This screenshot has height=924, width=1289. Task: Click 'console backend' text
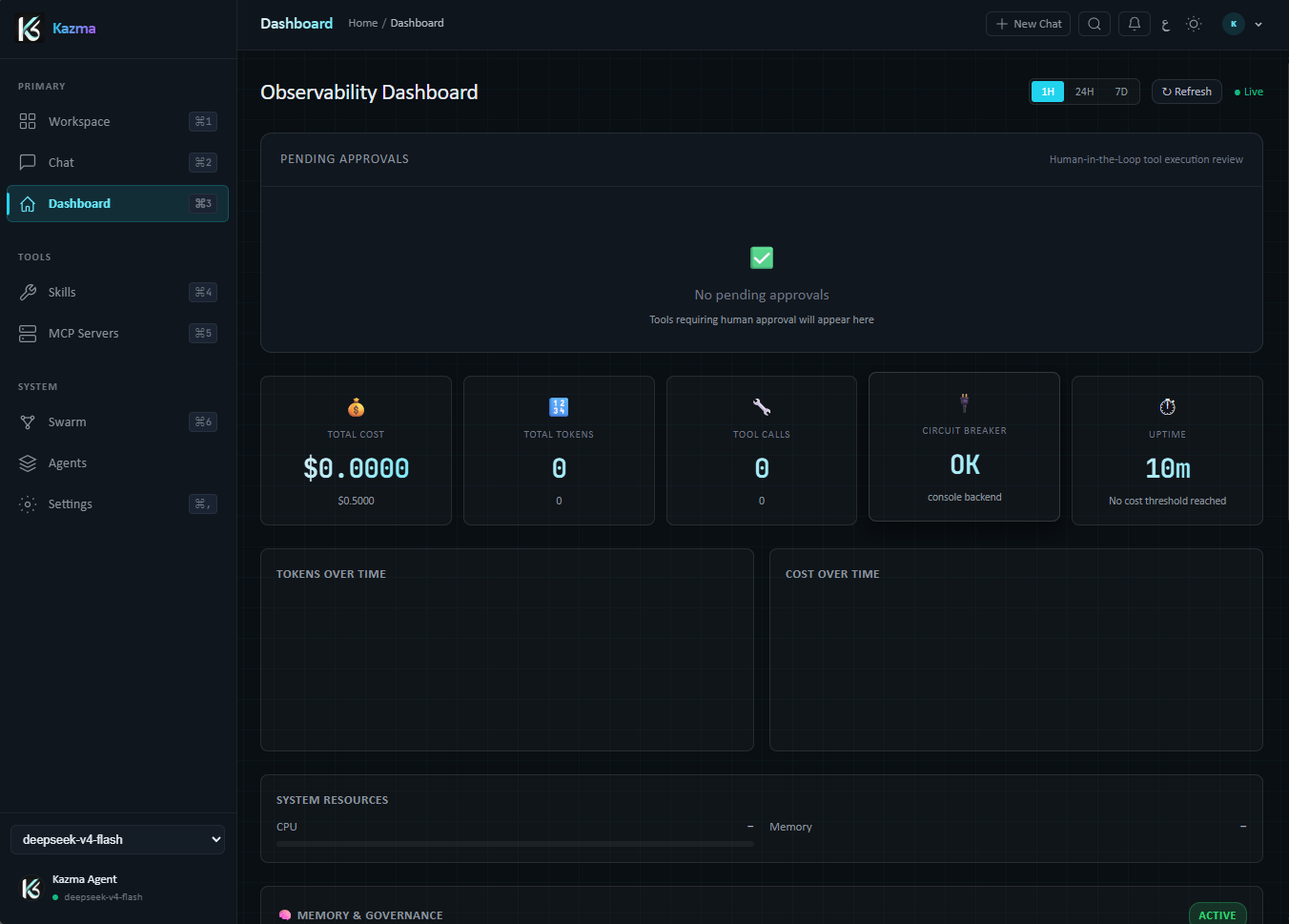click(x=965, y=497)
